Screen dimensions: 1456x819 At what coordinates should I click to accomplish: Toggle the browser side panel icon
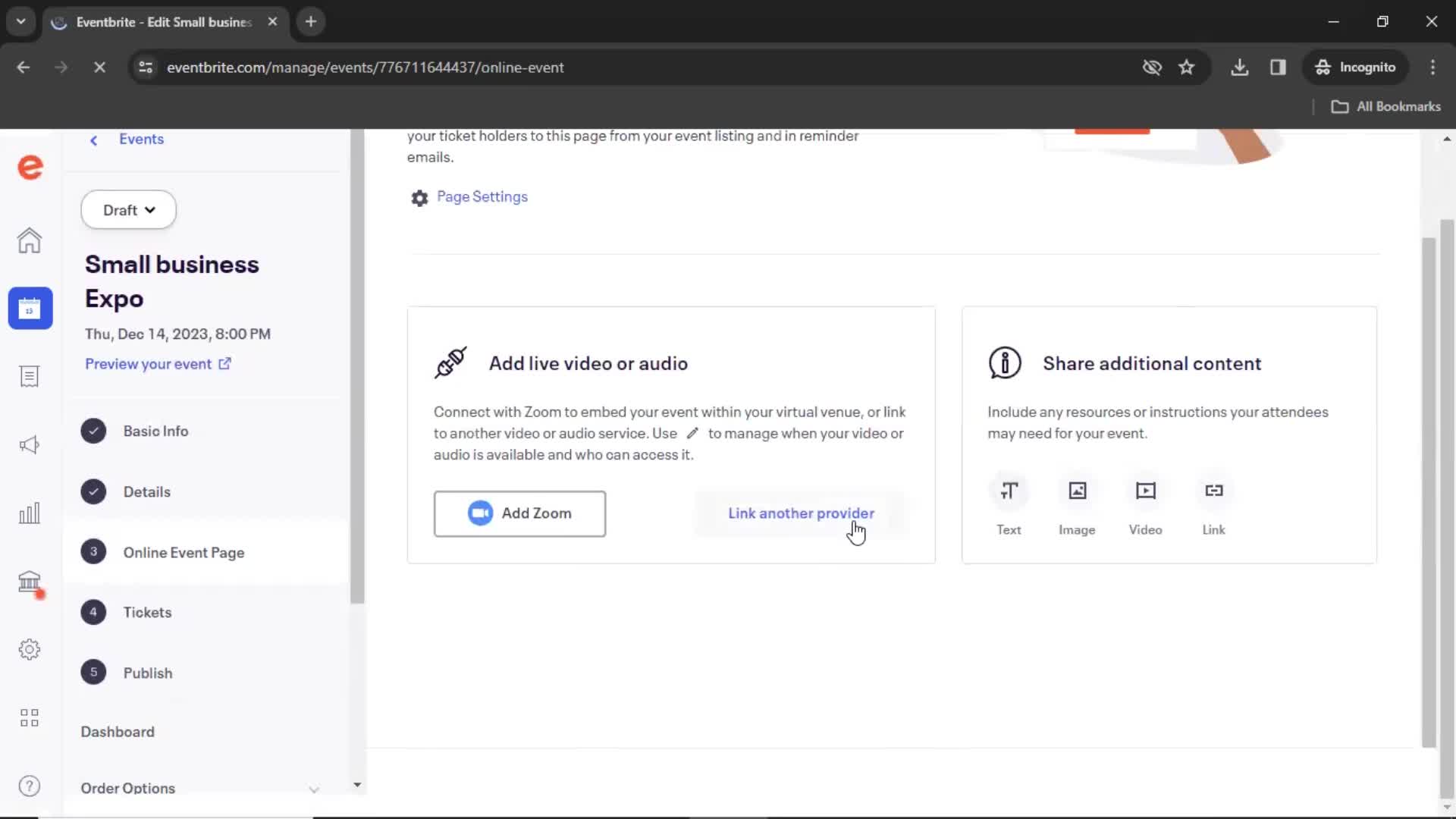click(x=1278, y=67)
